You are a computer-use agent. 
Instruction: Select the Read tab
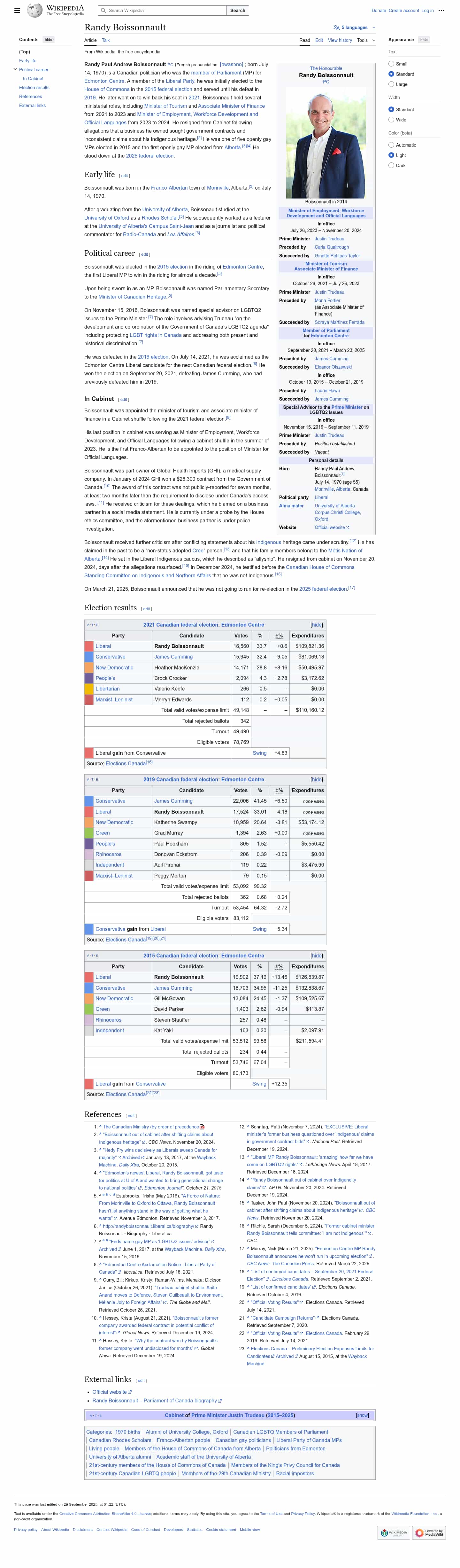point(304,40)
